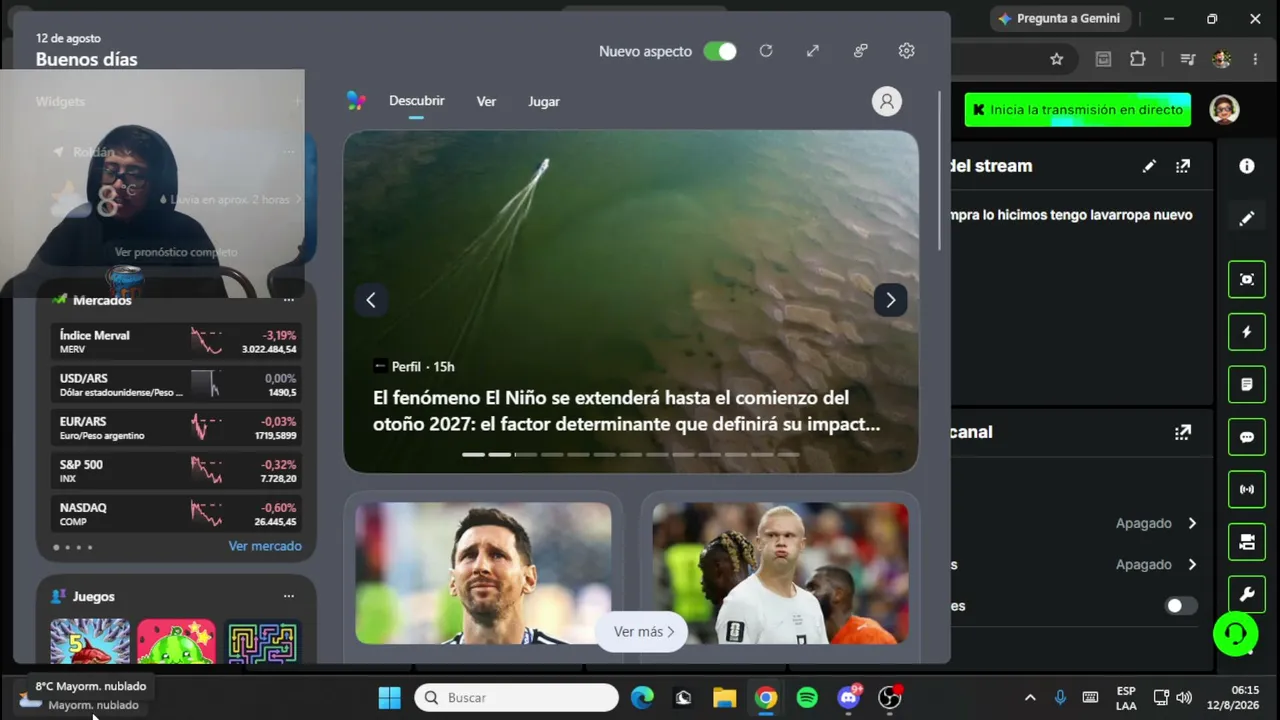Open more options for the Juegos widget
This screenshot has height=720, width=1280.
point(289,596)
